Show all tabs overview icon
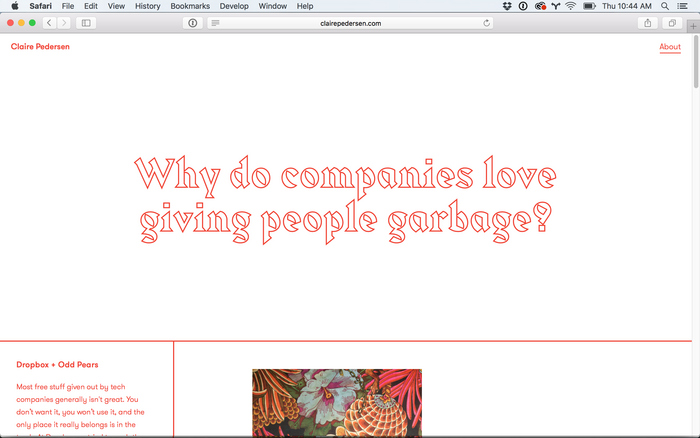The image size is (700, 438). 672,23
